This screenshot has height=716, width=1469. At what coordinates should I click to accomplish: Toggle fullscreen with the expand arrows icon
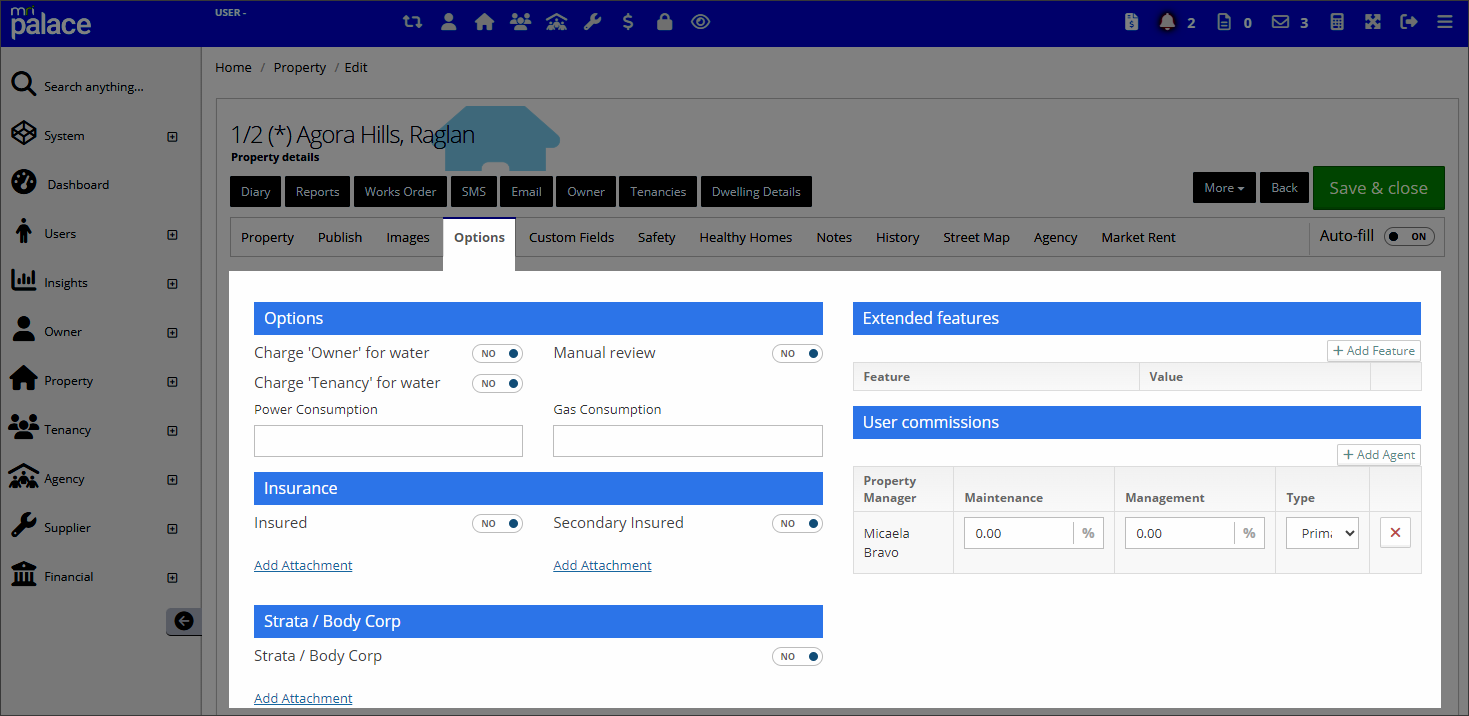coord(1373,22)
